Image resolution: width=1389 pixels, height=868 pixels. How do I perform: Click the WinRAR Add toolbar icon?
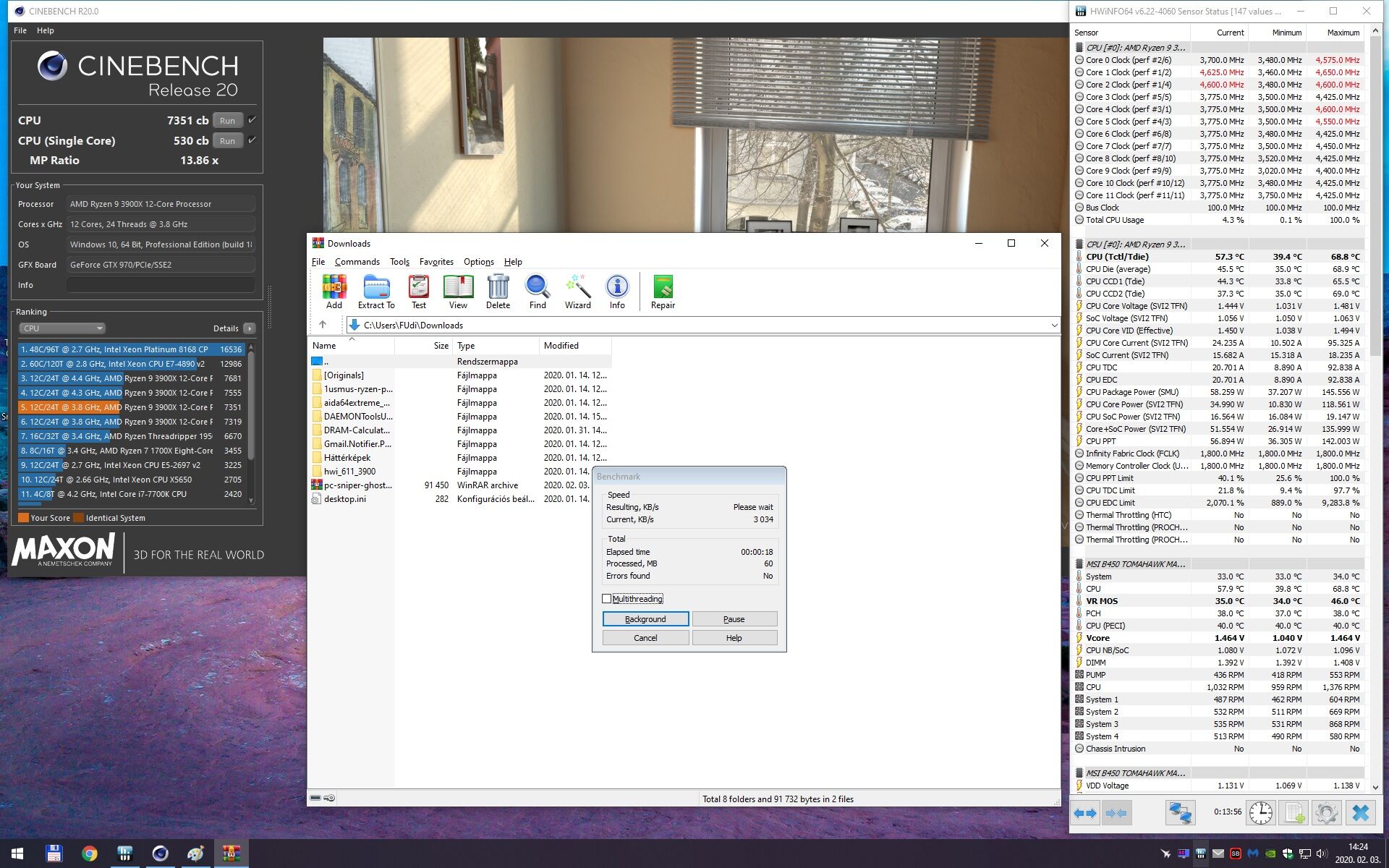(334, 292)
